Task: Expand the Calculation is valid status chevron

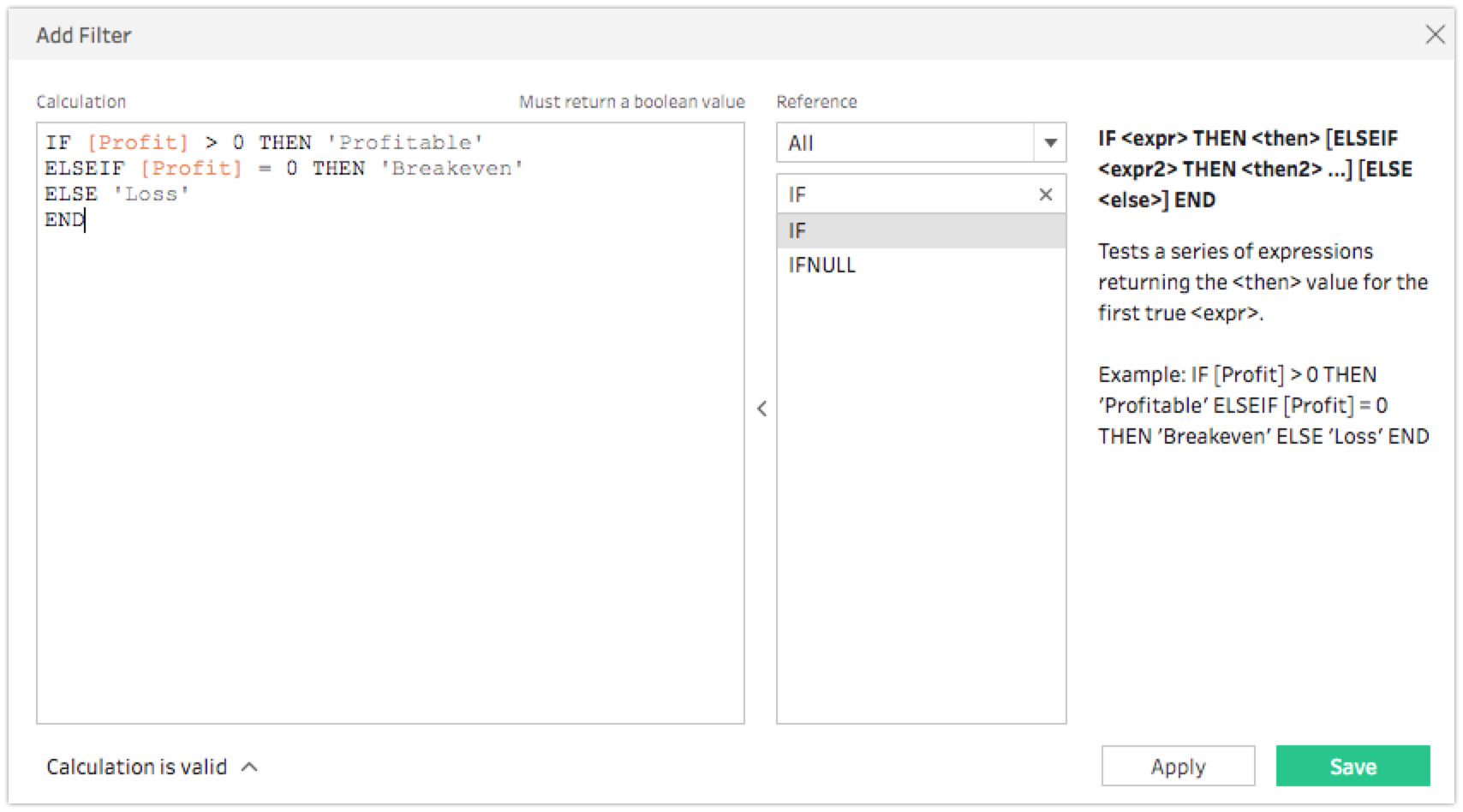Action: click(250, 767)
